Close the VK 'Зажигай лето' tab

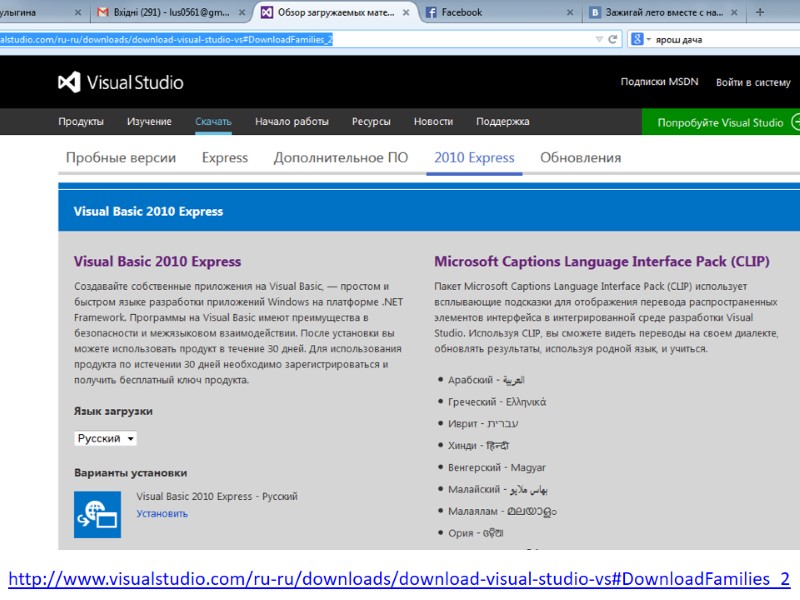734,12
